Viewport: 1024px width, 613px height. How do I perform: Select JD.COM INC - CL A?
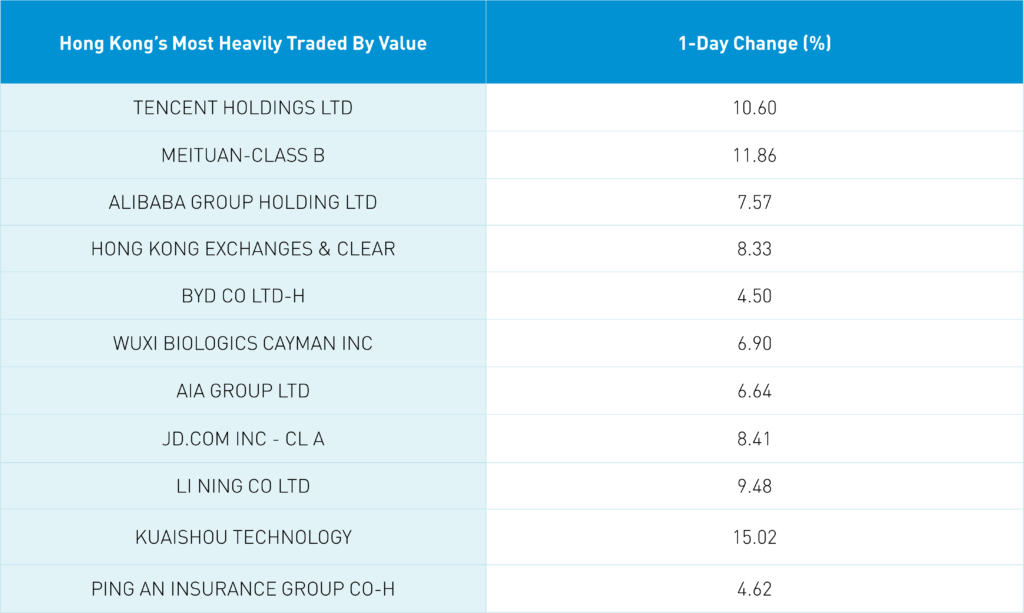tap(243, 438)
